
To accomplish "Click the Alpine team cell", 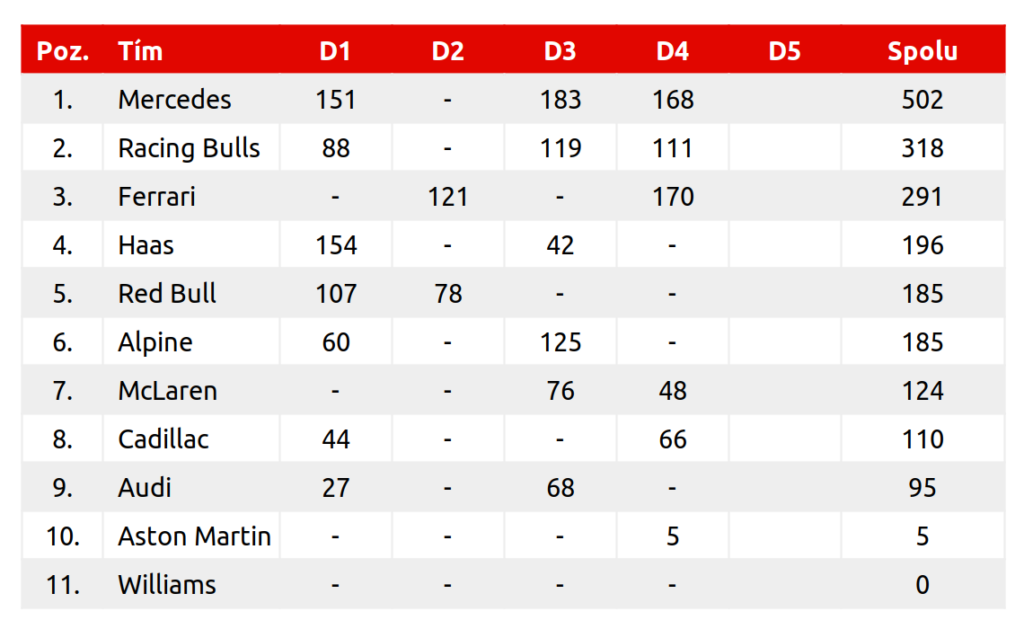I will (155, 343).
